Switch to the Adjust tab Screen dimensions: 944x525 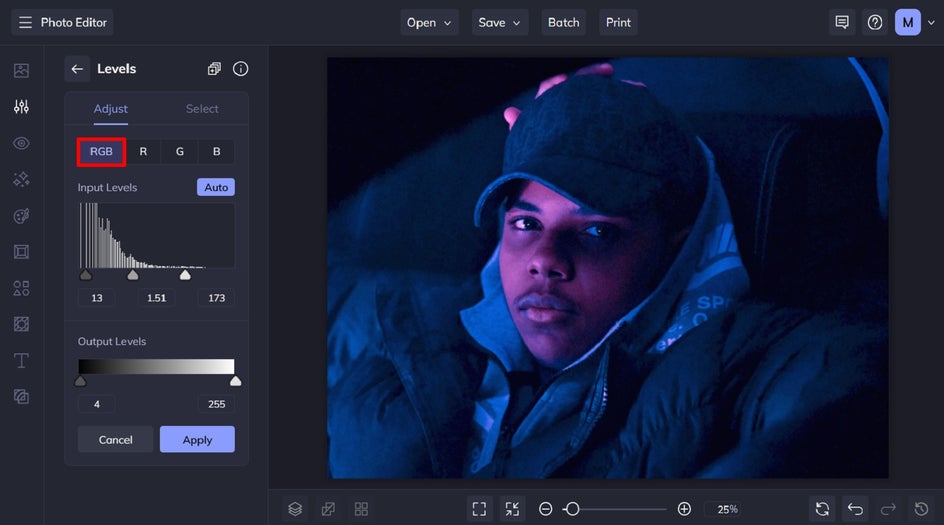pyautogui.click(x=110, y=109)
